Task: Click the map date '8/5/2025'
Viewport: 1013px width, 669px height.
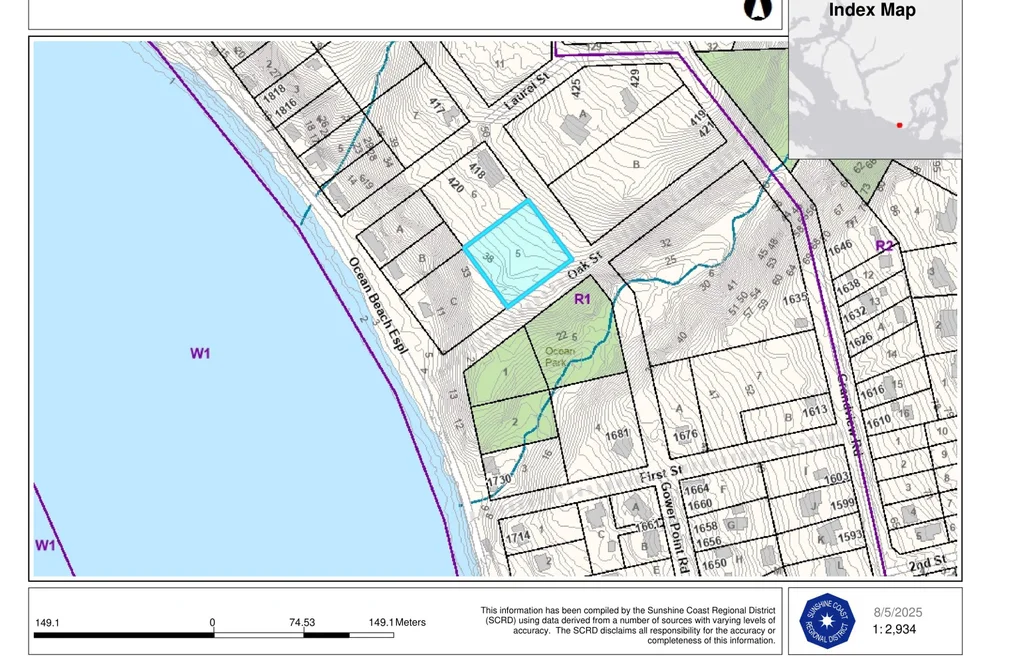Action: 898,613
